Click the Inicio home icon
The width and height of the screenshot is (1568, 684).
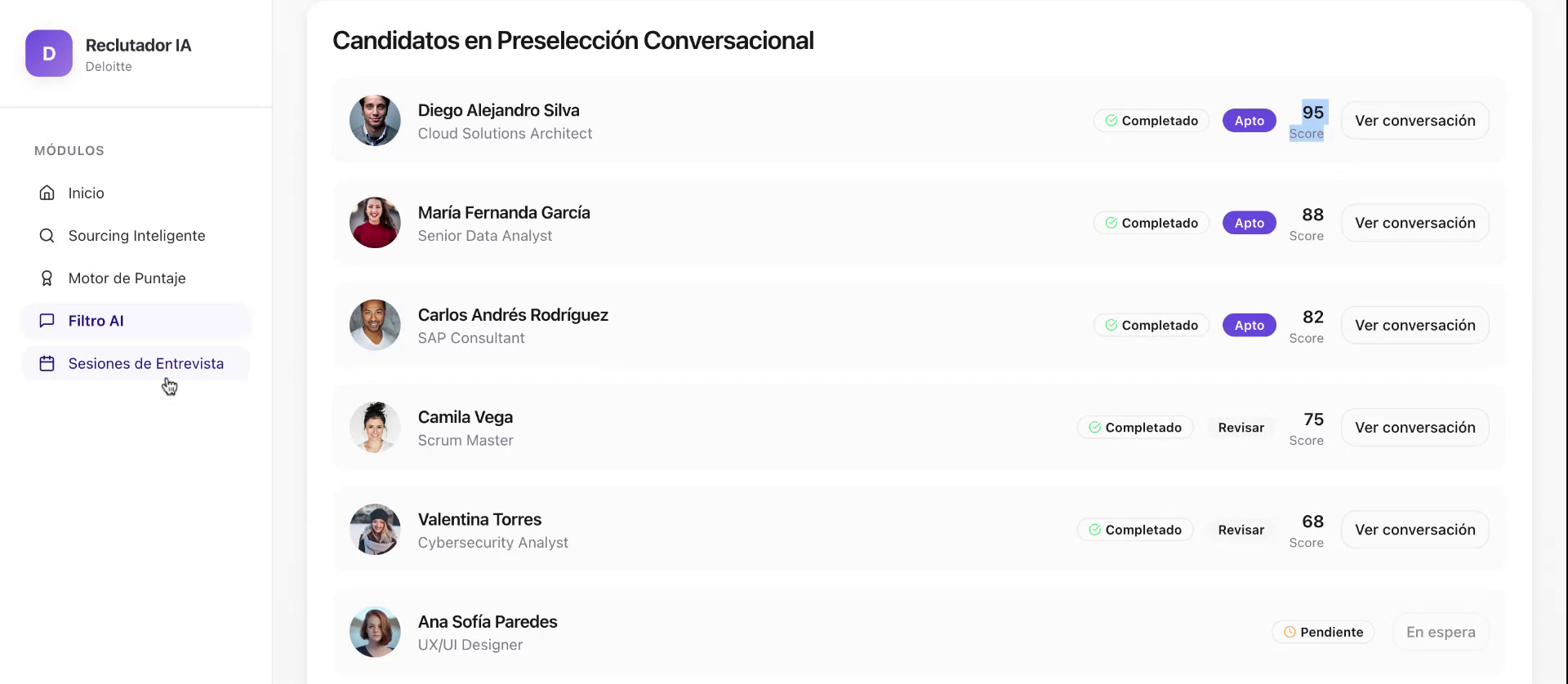(47, 193)
